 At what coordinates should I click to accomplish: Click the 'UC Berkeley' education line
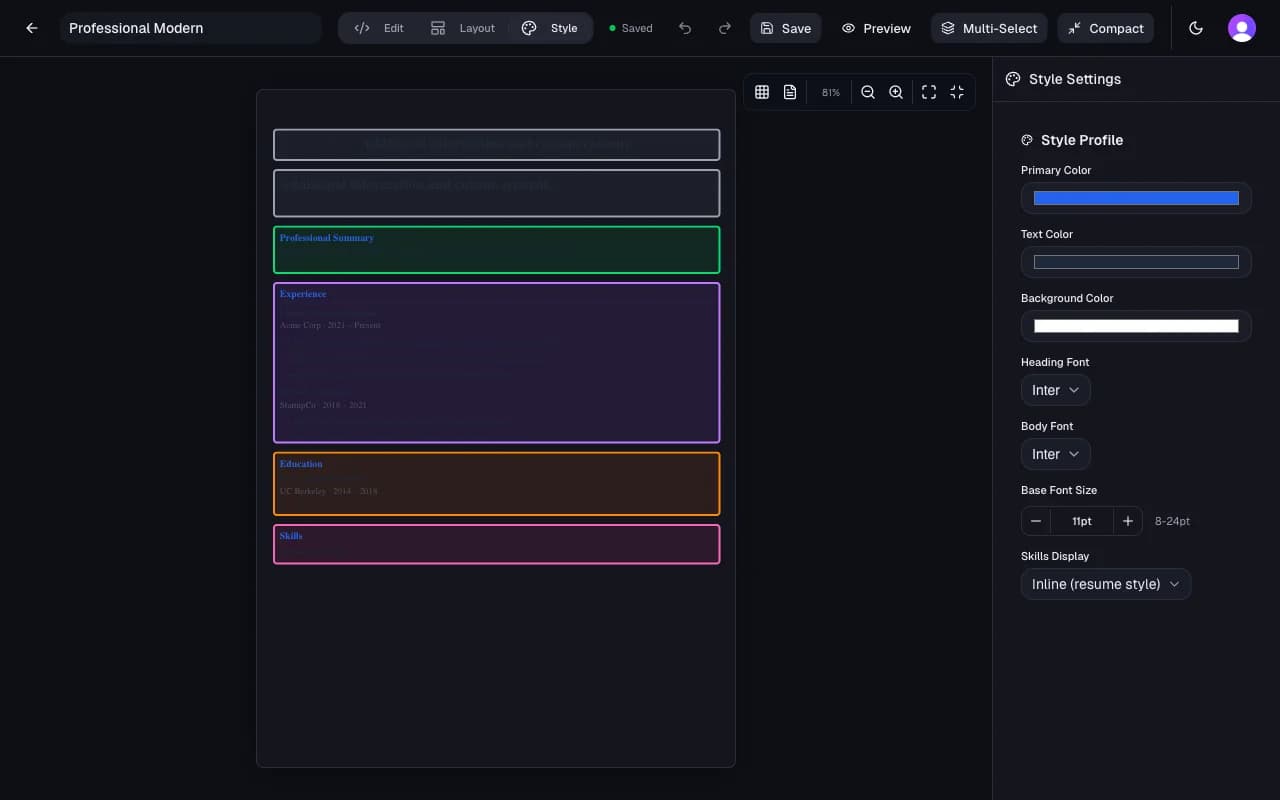(x=329, y=491)
